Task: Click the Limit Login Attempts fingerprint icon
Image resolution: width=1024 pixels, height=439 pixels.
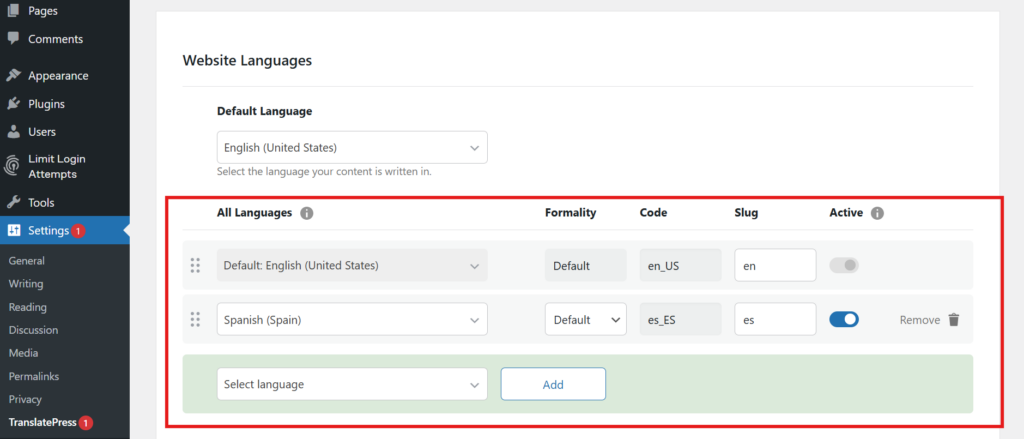Action: click(x=13, y=167)
